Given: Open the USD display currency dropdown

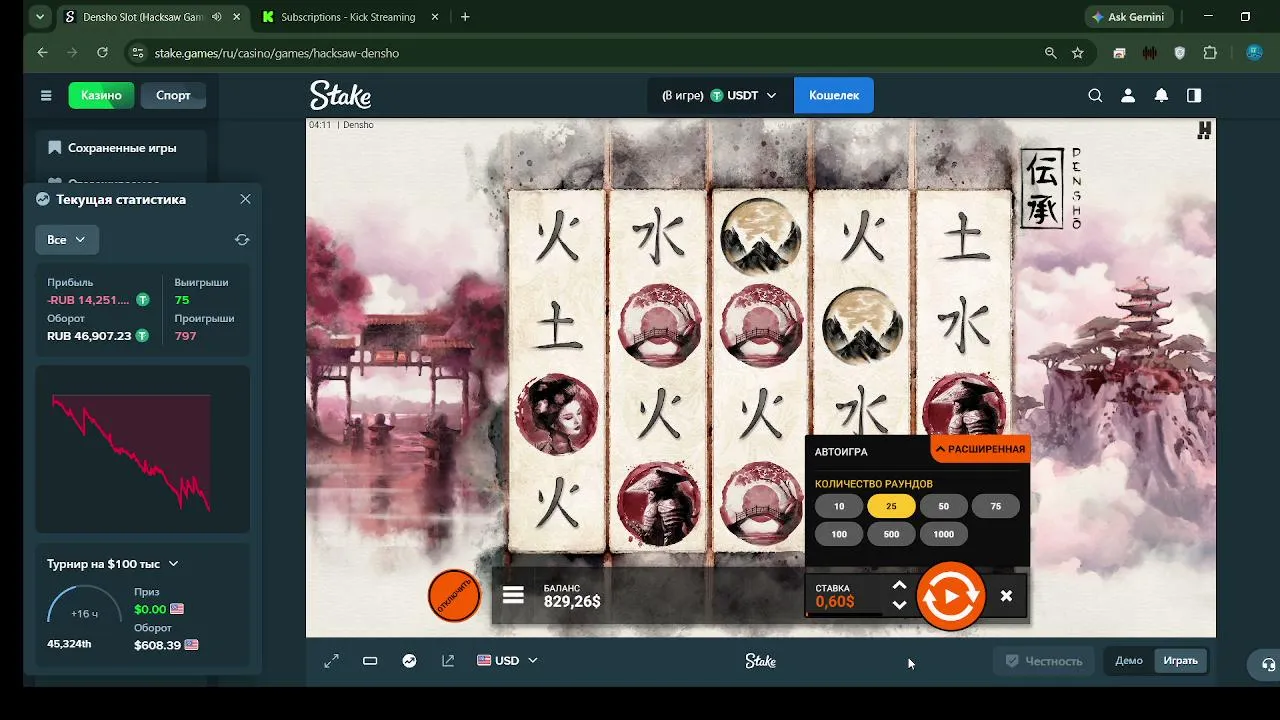Looking at the screenshot, I should 507,661.
